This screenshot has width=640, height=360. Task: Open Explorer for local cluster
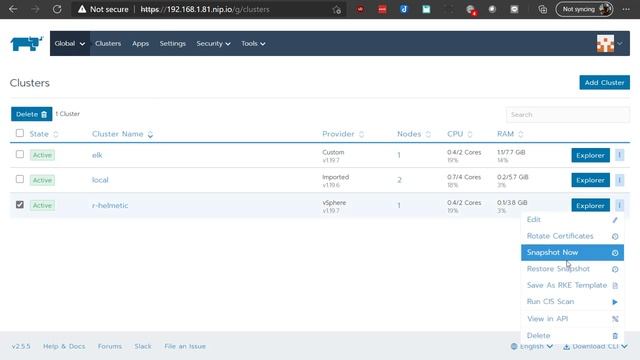coord(590,180)
